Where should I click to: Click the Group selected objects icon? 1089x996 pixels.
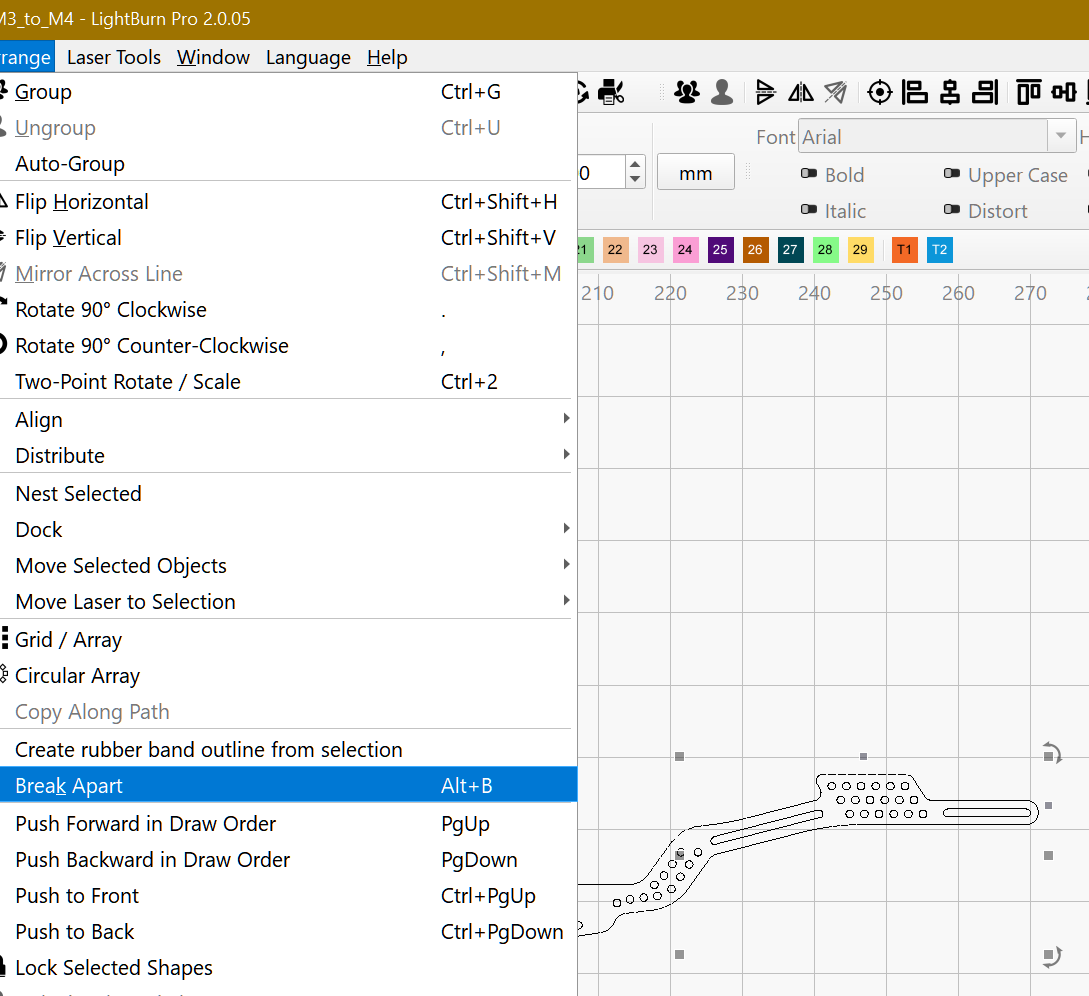pyautogui.click(x=687, y=93)
